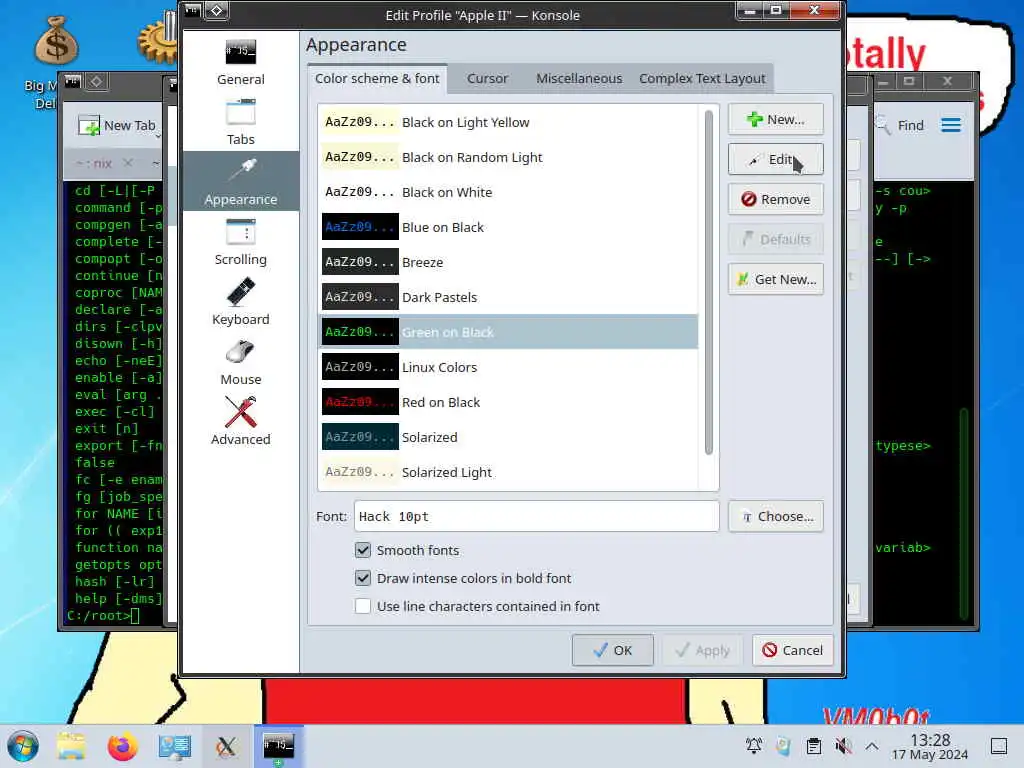Open the General settings page in the sidebar
The height and width of the screenshot is (768, 1024).
pos(240,63)
